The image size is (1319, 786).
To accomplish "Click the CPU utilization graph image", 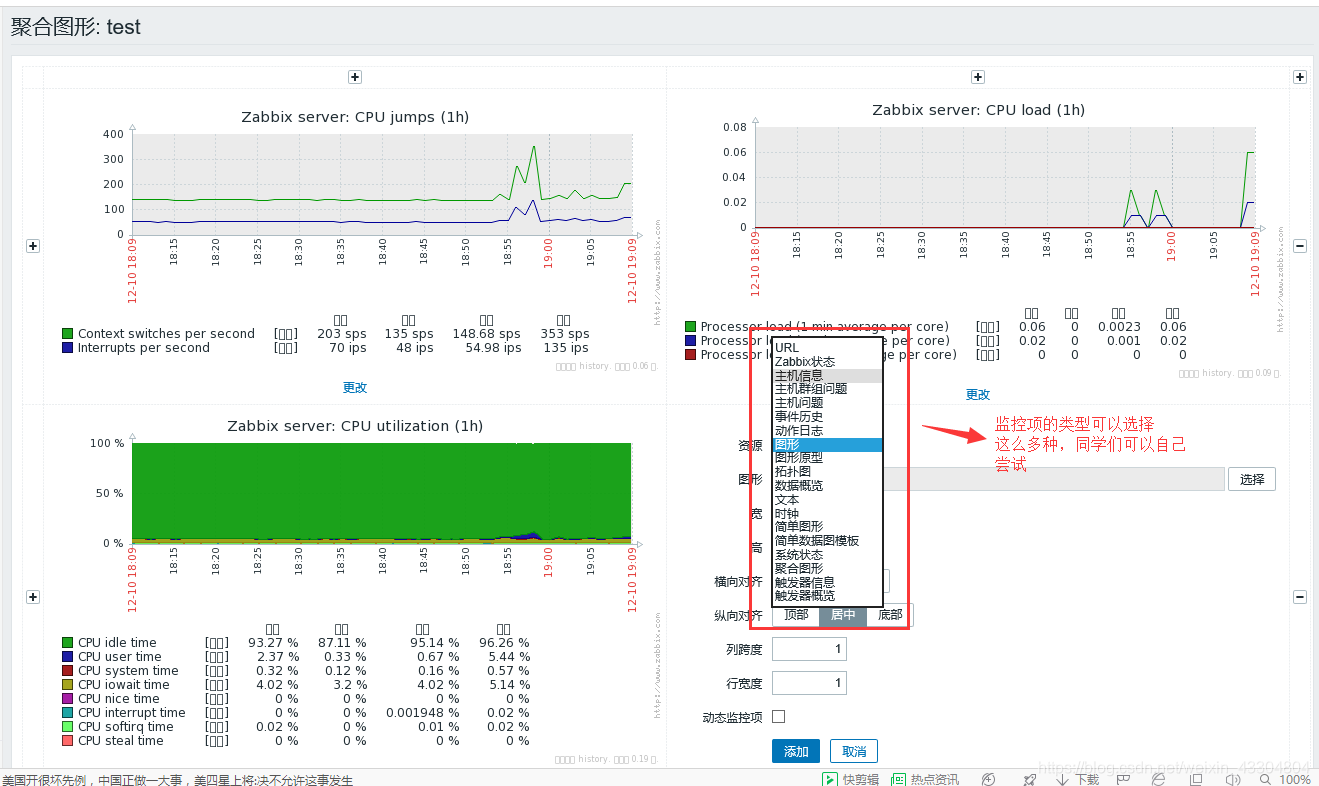I will click(355, 590).
